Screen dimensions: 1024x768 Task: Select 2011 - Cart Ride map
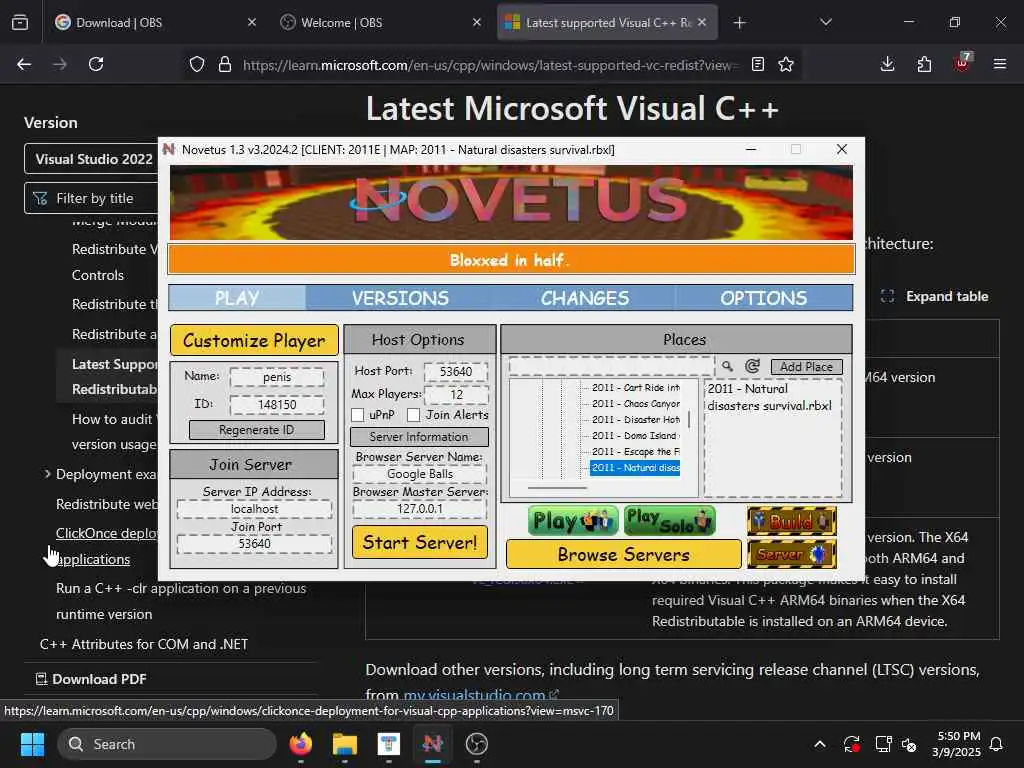coord(636,387)
